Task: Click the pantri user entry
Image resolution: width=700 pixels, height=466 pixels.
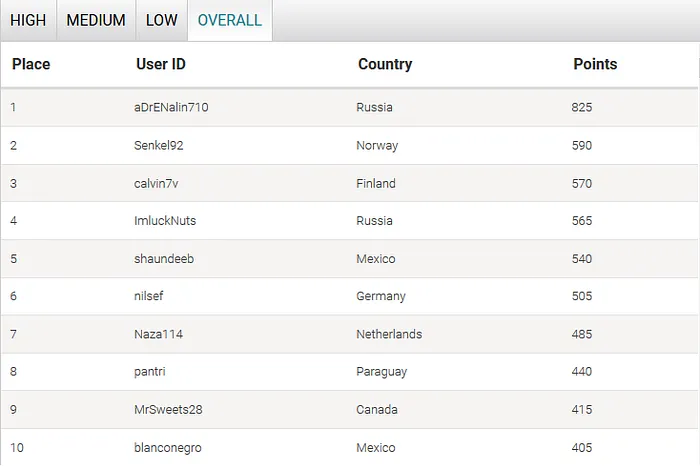Action: tap(150, 372)
